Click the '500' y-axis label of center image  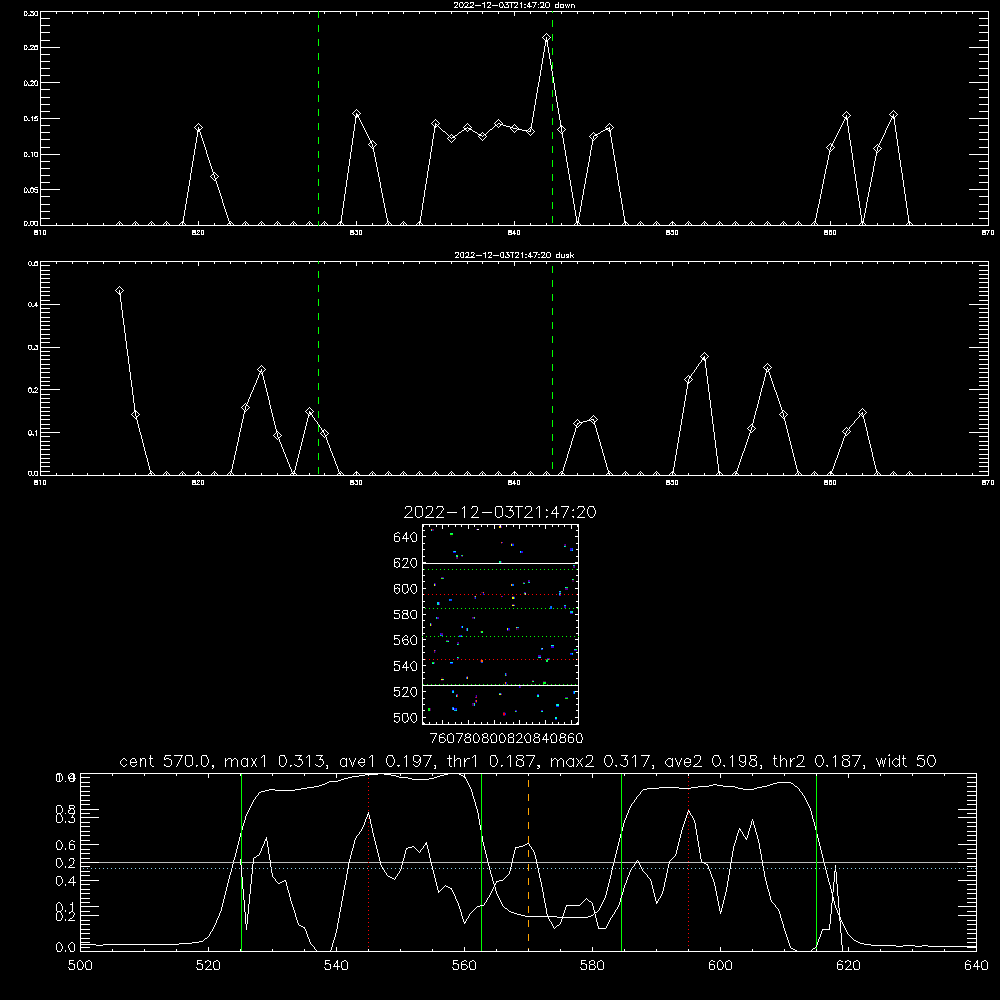[x=406, y=718]
